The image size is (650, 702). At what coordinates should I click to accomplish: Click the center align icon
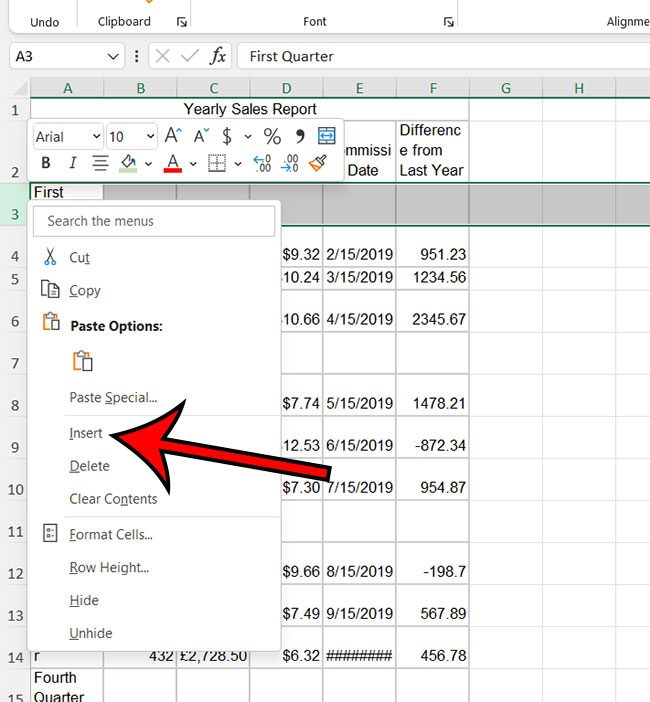[100, 163]
